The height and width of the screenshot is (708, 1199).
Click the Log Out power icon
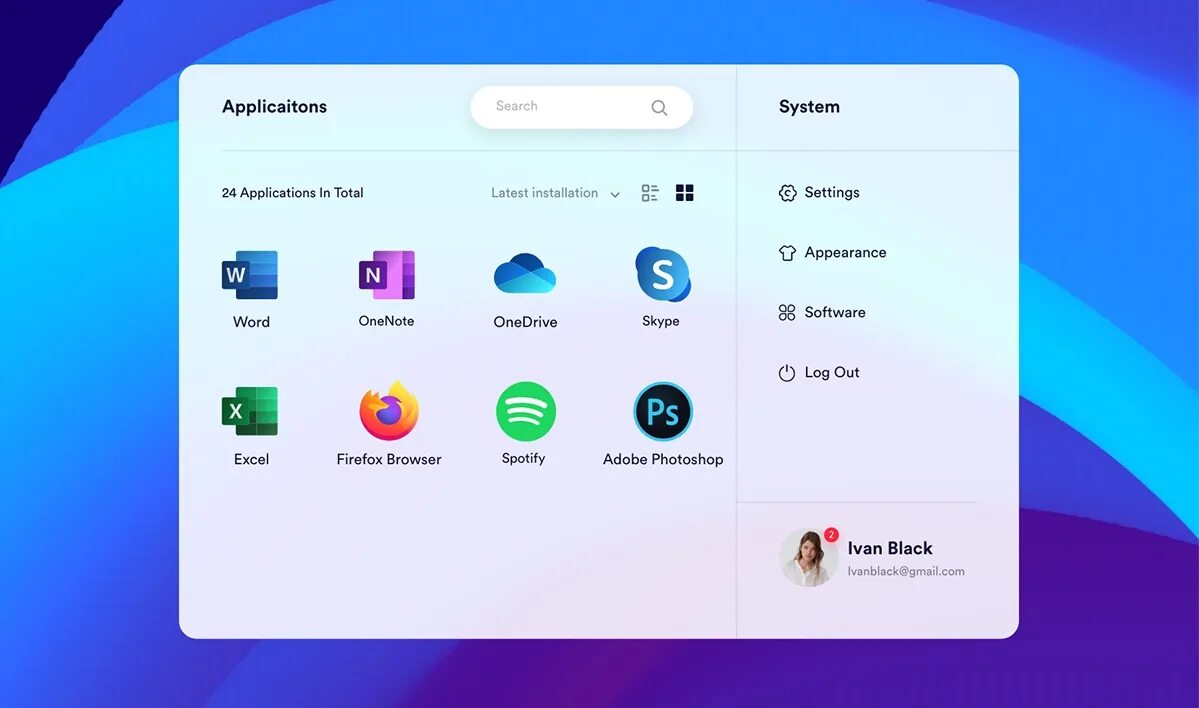point(787,373)
